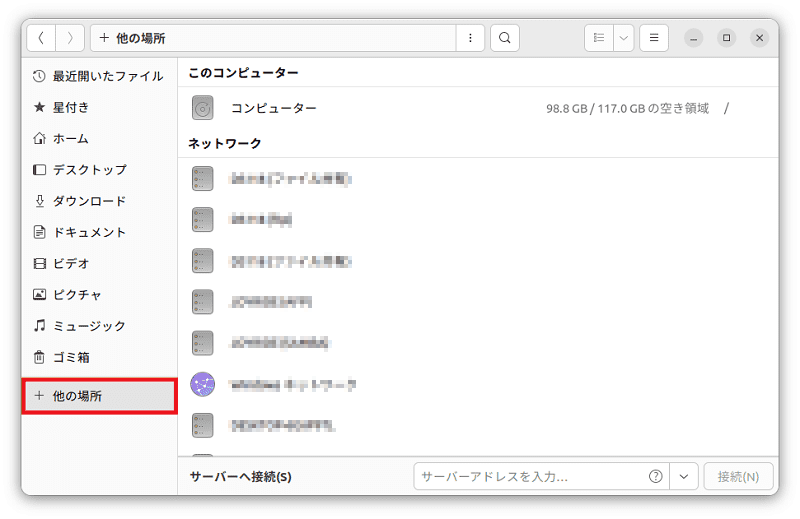Image resolution: width=800 pixels, height=519 pixels.
Task: Click the house icon beside ホーム
Action: point(39,138)
